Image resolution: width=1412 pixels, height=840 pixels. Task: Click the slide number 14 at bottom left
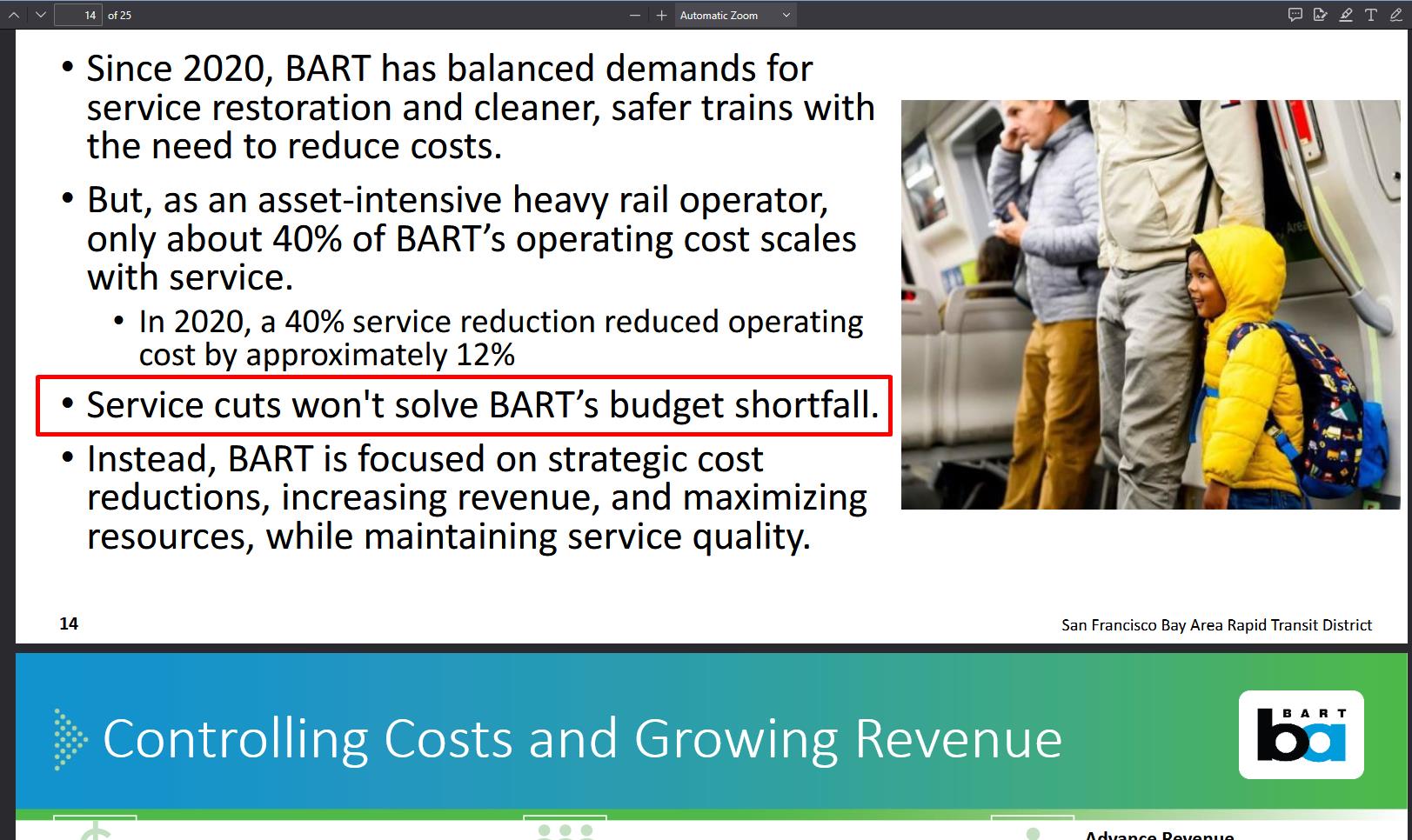point(69,623)
